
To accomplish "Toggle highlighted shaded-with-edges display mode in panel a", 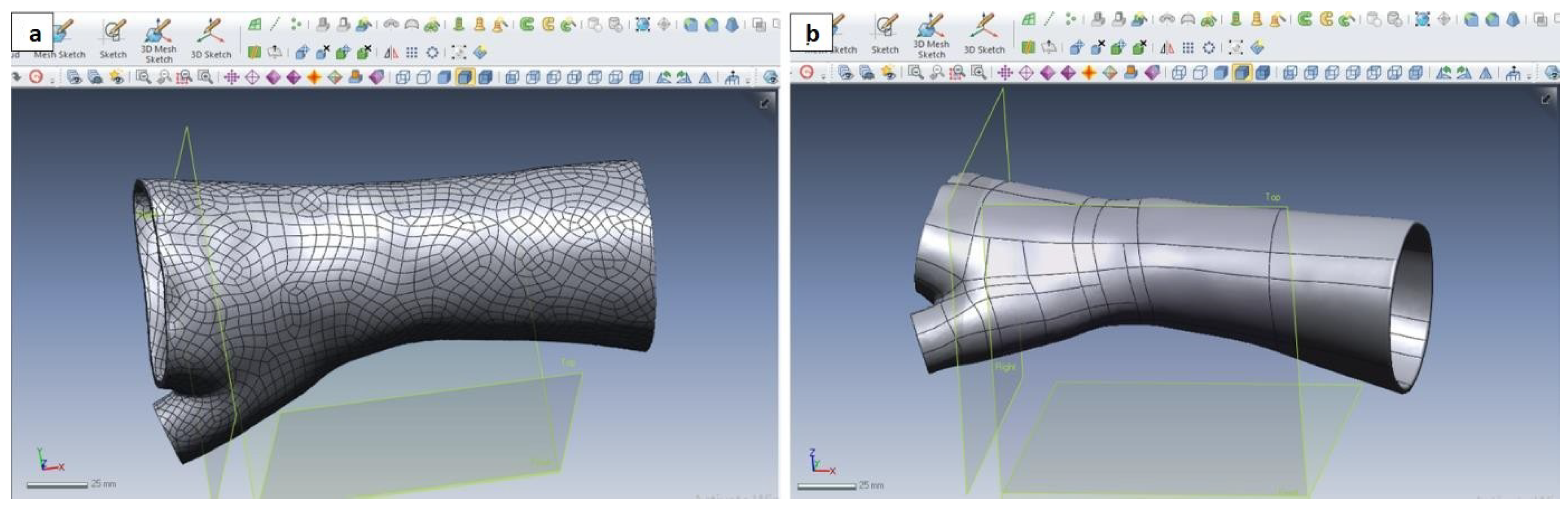I will 465,77.
